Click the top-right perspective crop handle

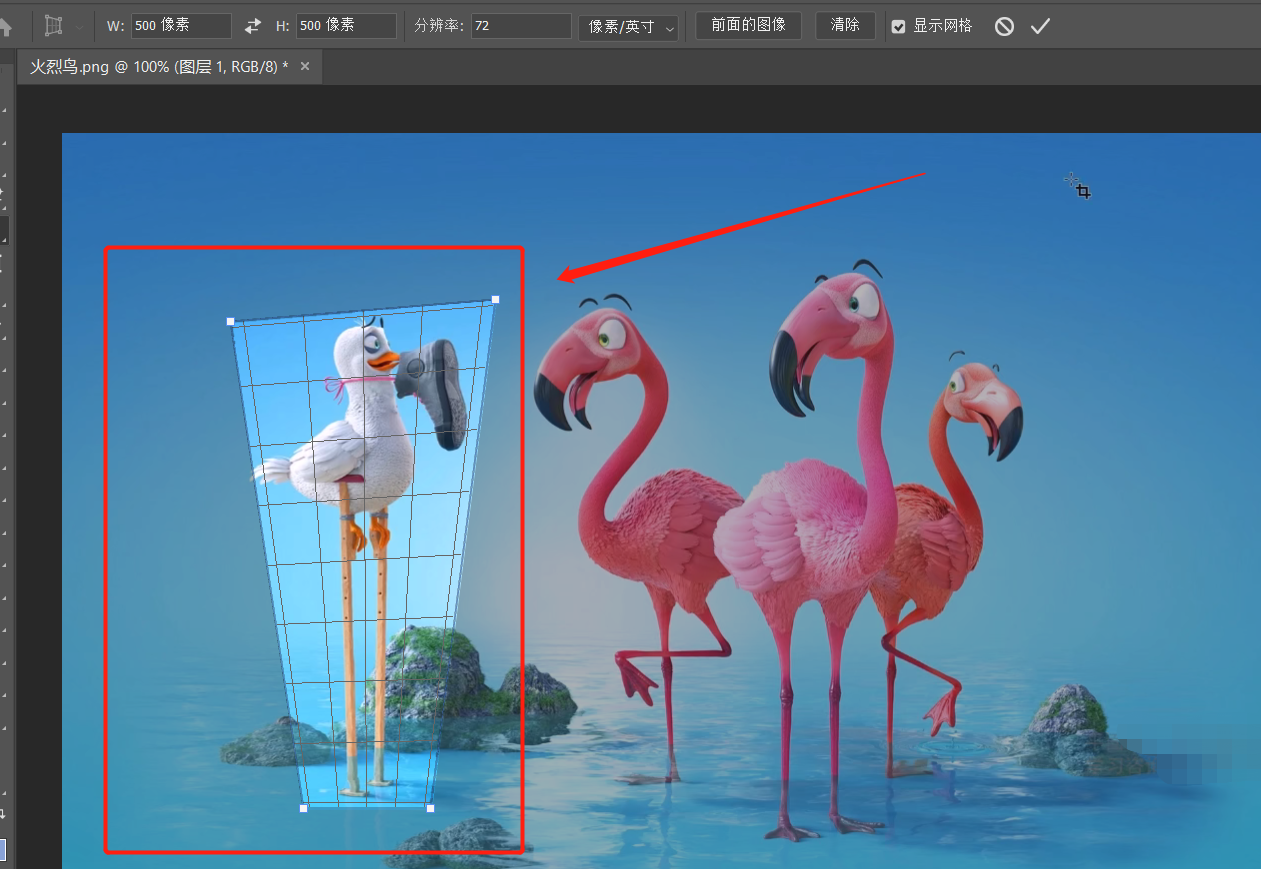click(495, 299)
